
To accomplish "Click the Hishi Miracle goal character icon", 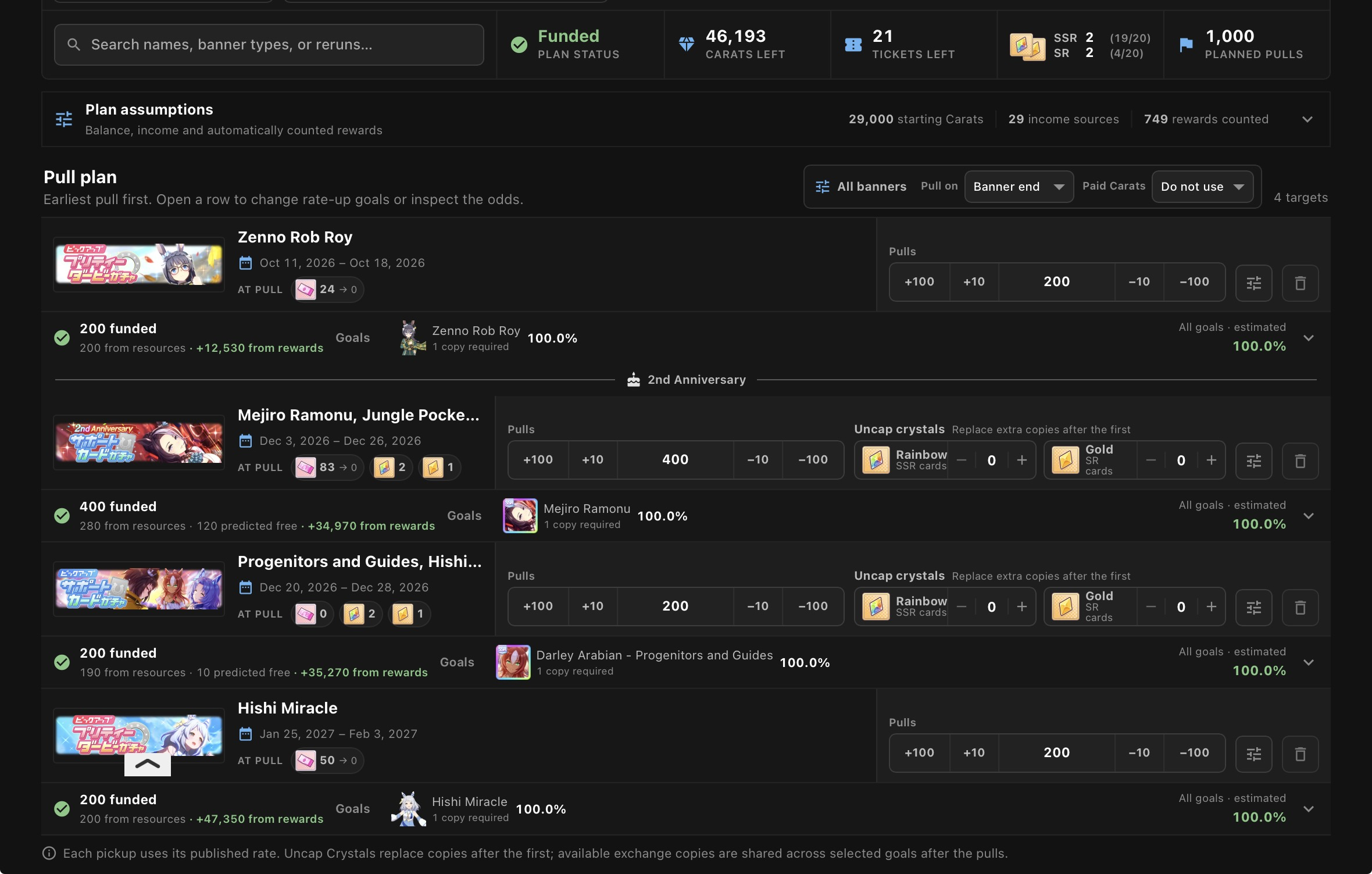I will coord(408,809).
